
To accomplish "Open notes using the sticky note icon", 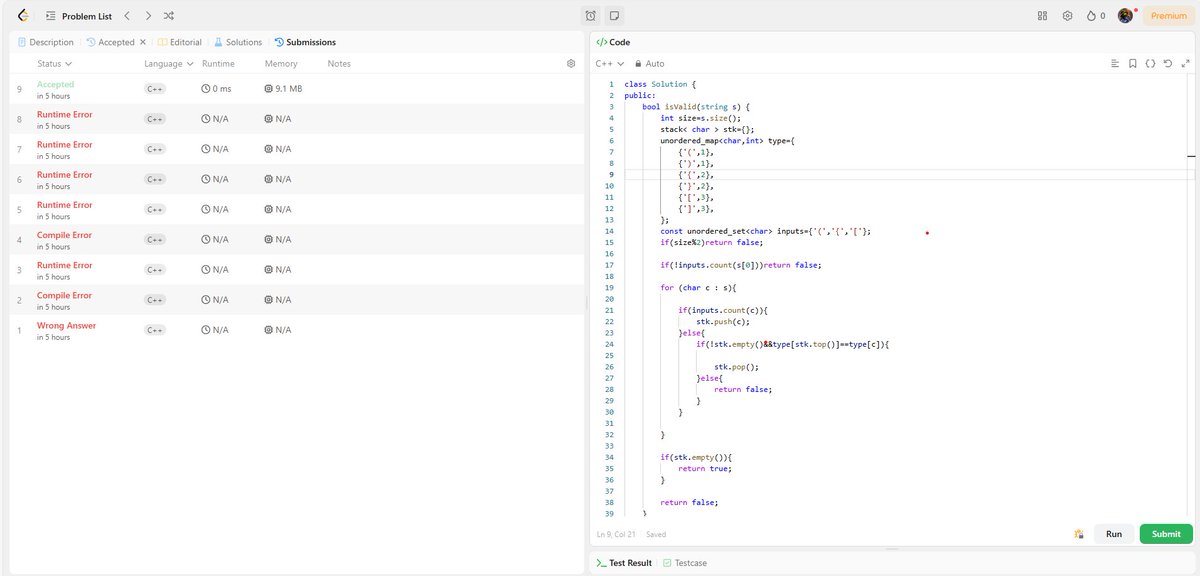I will coord(613,15).
